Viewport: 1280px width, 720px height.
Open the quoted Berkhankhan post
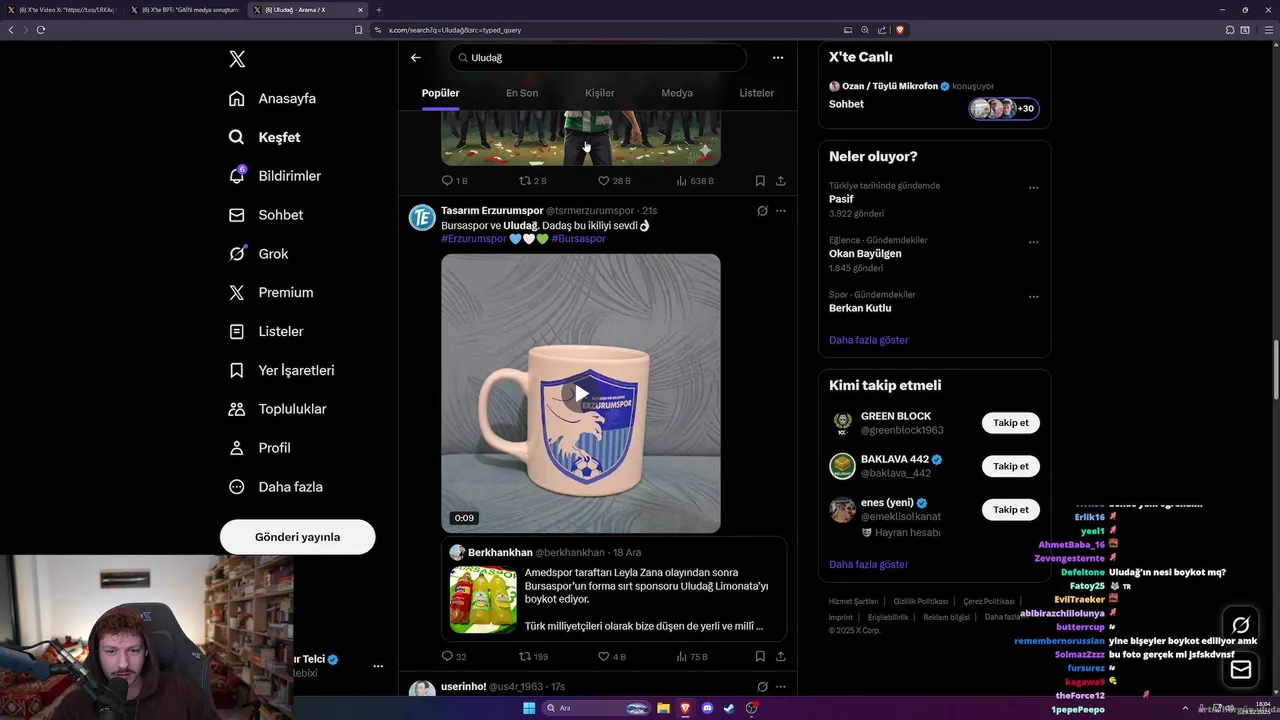[613, 589]
